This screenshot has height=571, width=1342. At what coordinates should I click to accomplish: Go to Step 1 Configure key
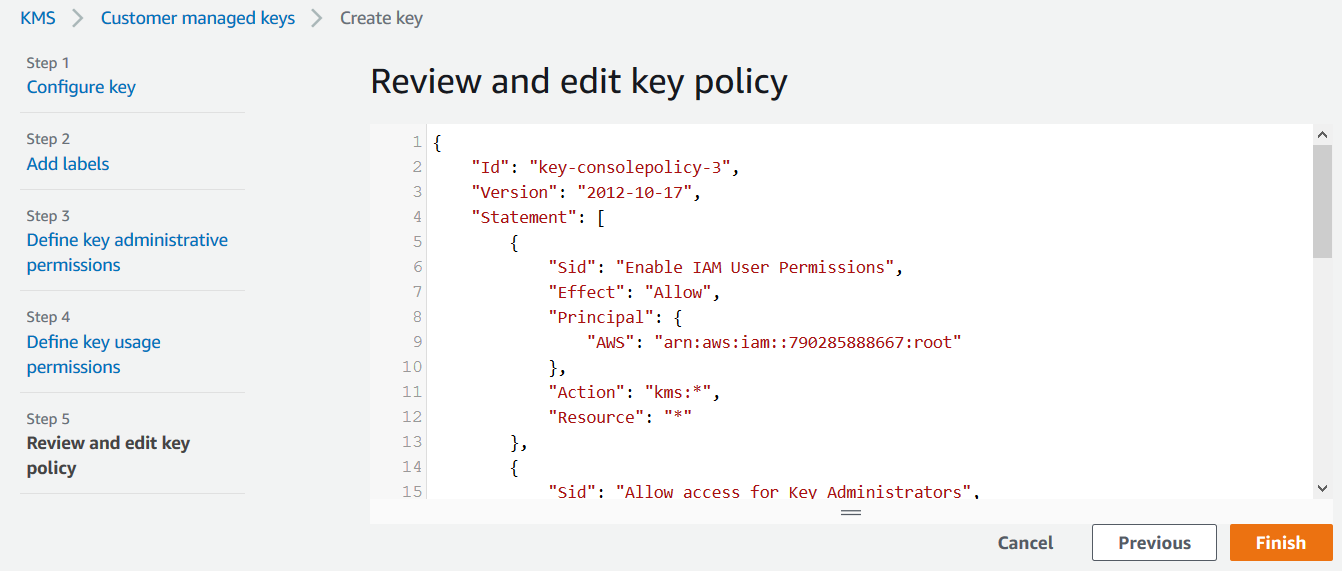coord(81,87)
